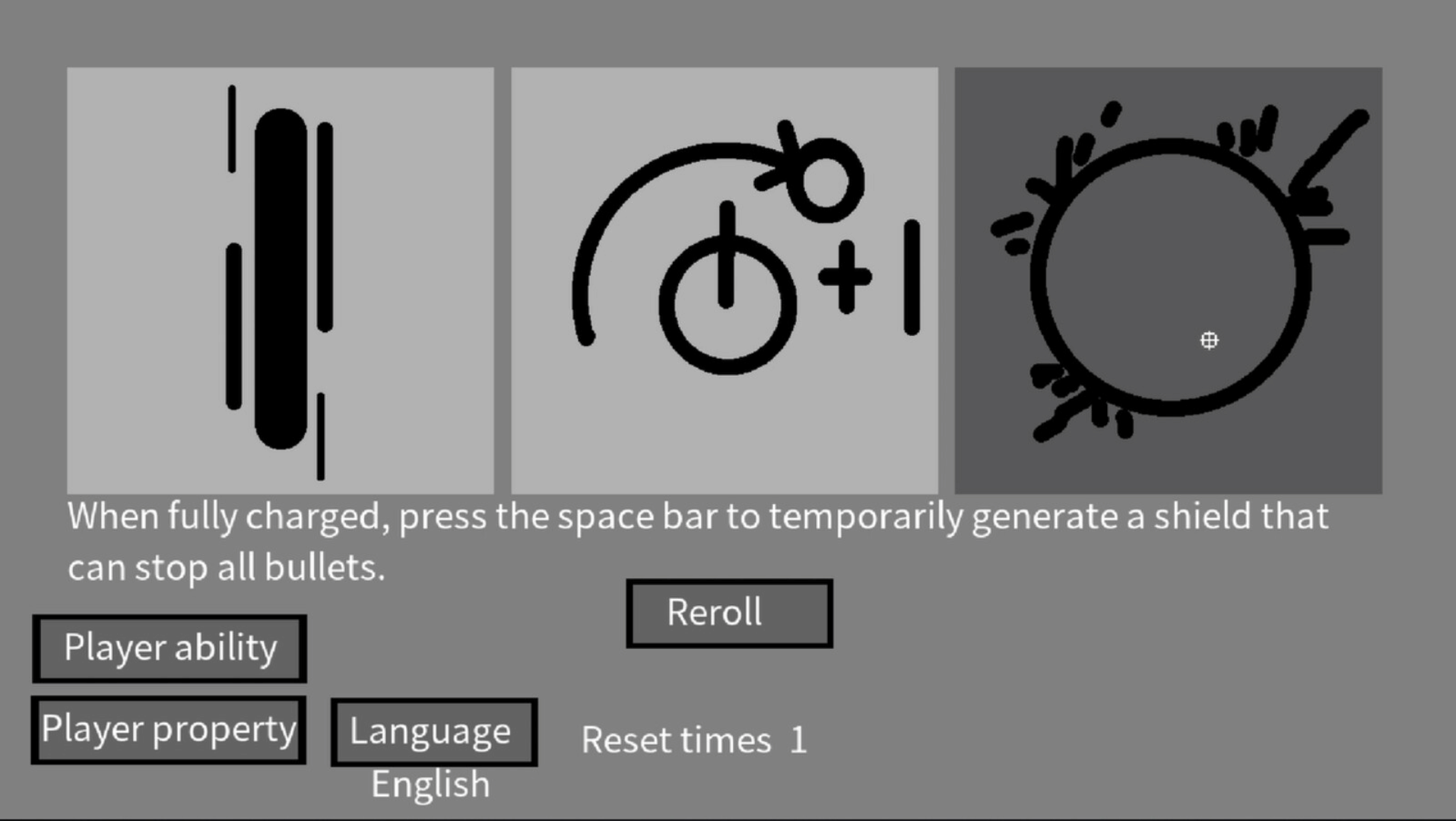Click the shield ability description text
The width and height of the screenshot is (1456, 821).
[x=698, y=541]
